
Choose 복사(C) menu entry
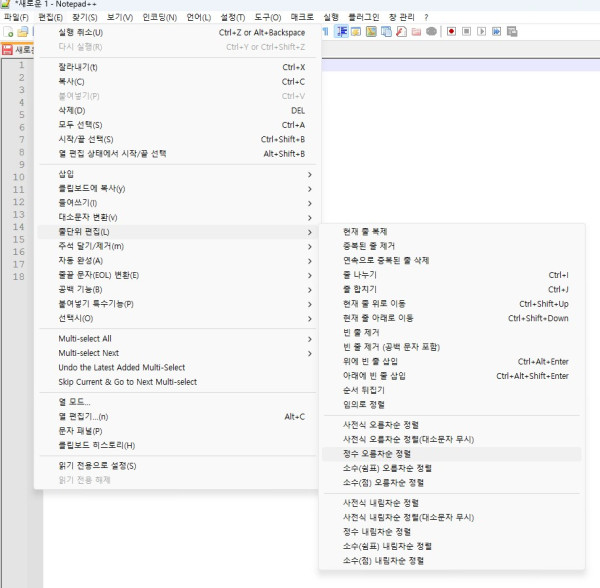177,82
